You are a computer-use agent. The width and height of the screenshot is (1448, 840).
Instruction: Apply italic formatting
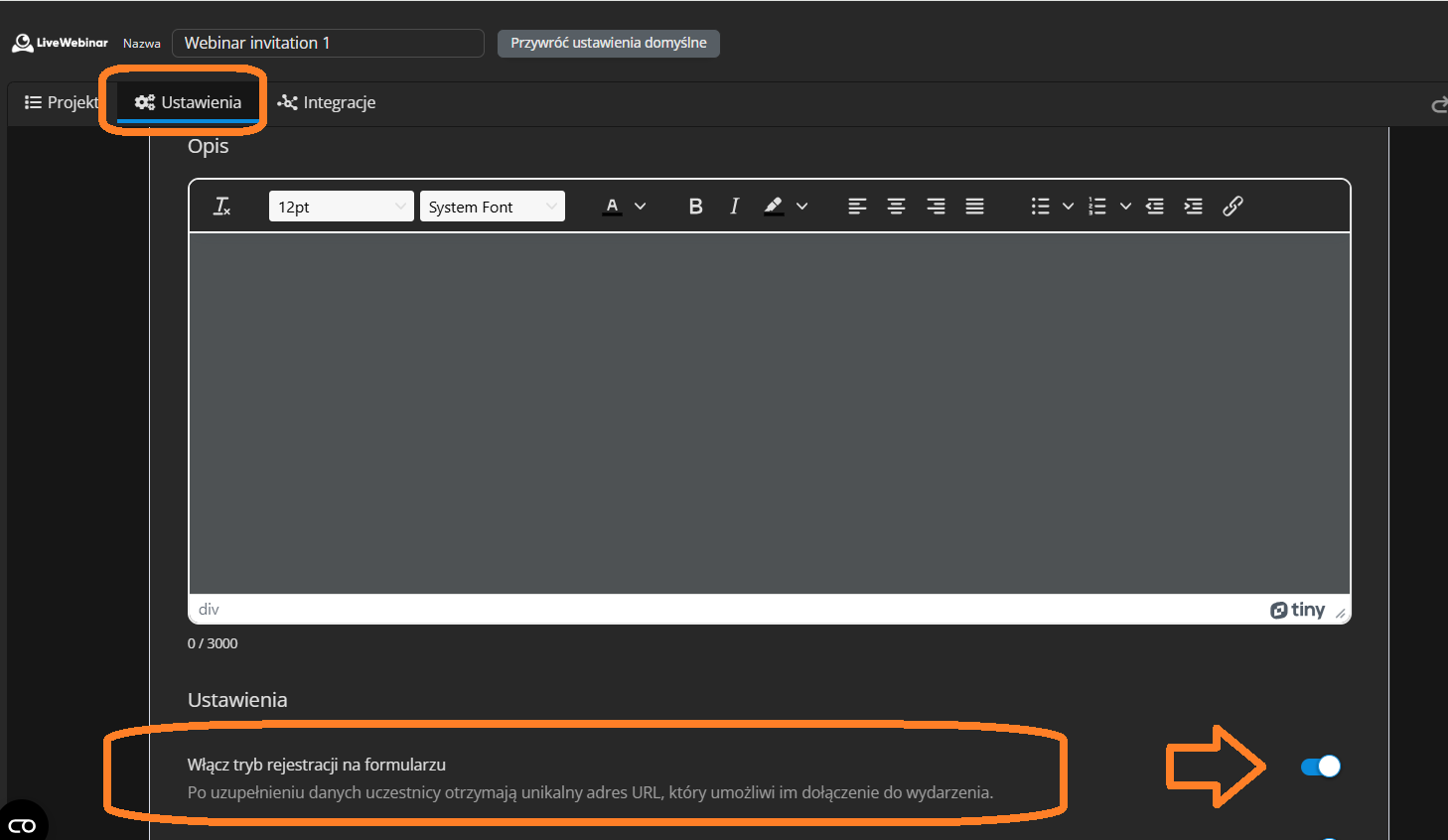tap(734, 207)
